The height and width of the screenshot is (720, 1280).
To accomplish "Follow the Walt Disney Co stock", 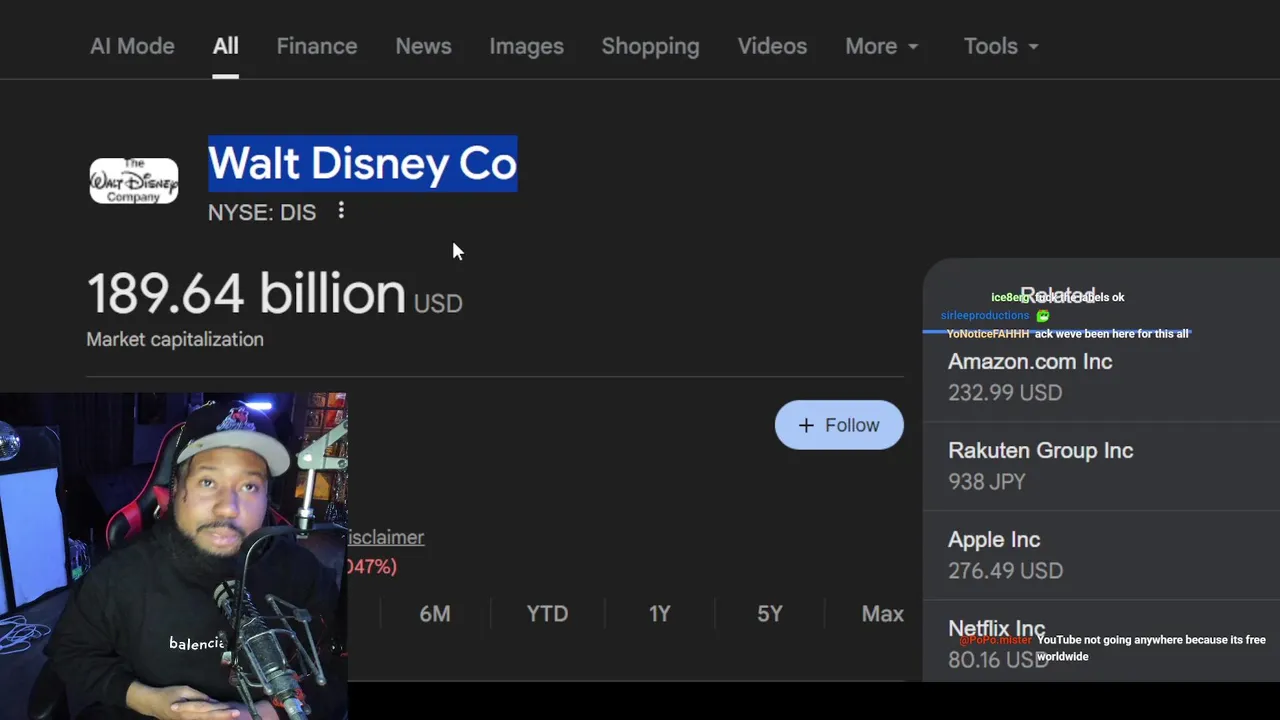I will click(839, 425).
